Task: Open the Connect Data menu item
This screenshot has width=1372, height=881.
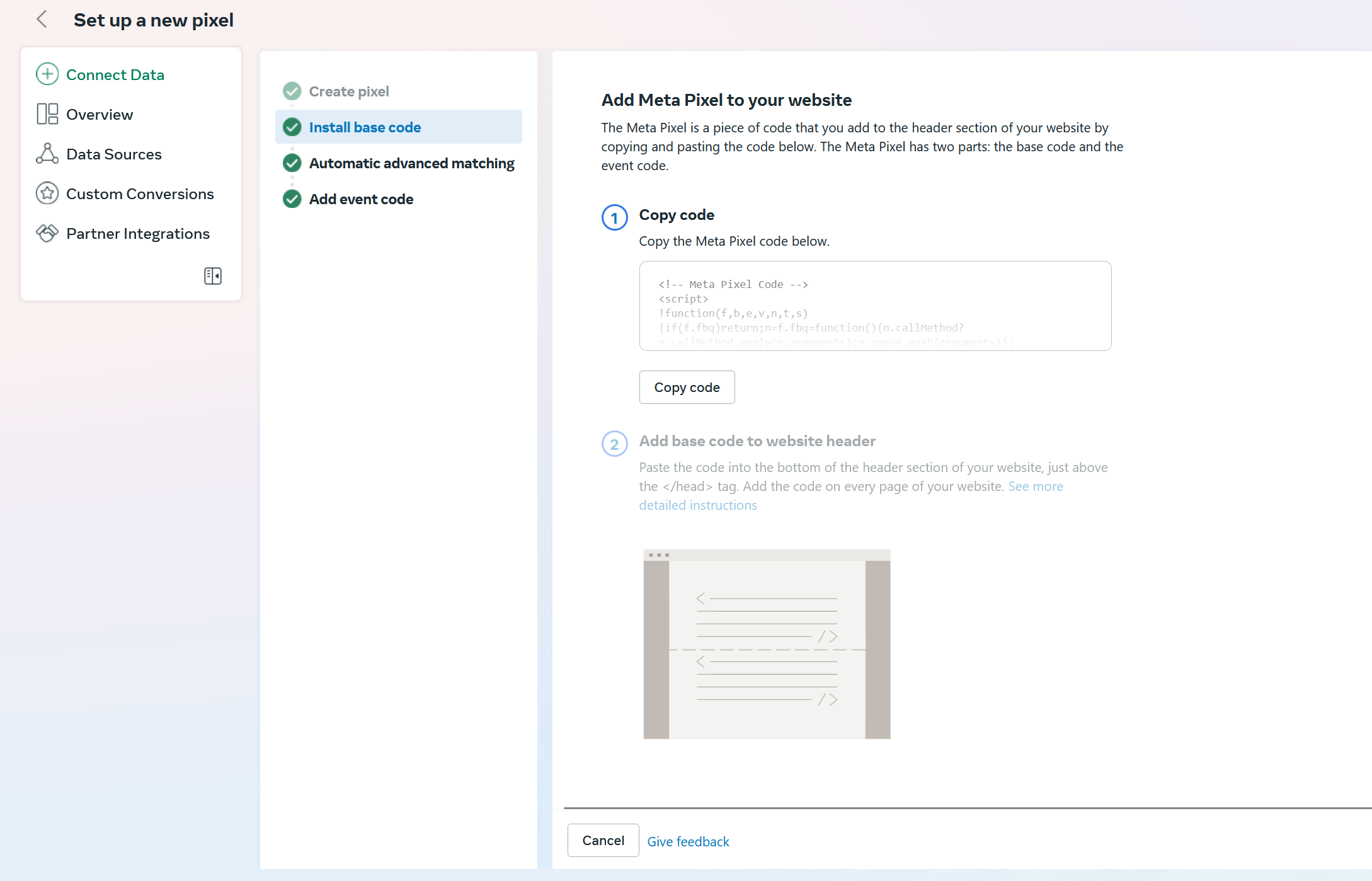Action: 115,74
